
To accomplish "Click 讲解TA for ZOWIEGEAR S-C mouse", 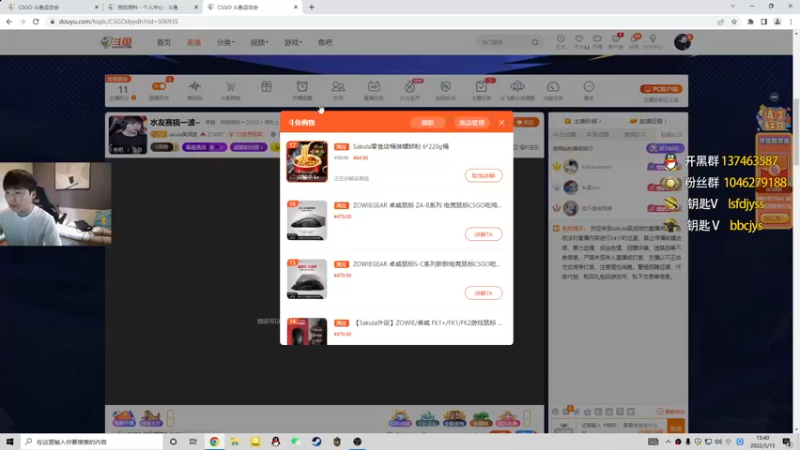I will tap(483, 293).
